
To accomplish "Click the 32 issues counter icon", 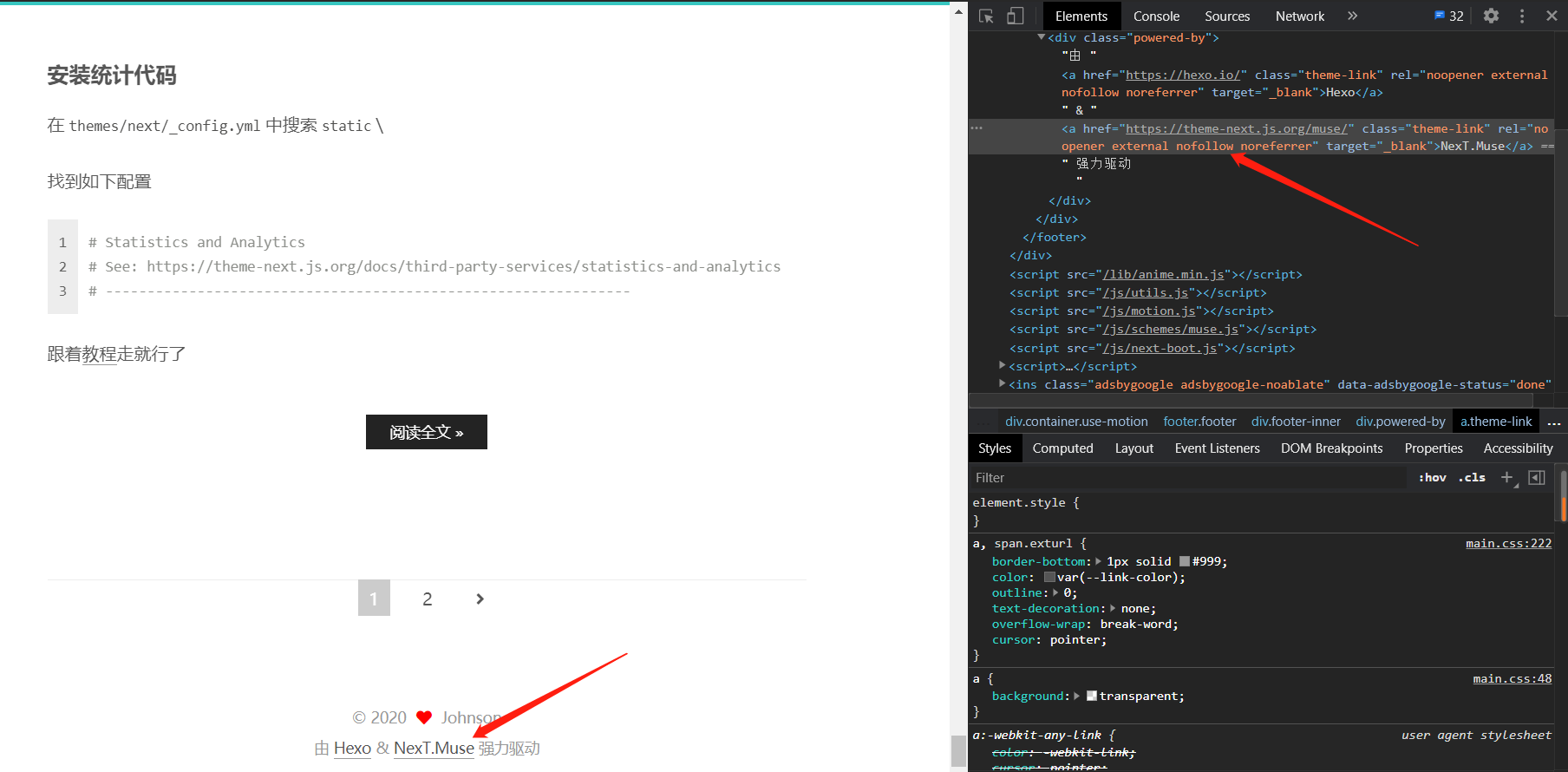I will 1449,16.
